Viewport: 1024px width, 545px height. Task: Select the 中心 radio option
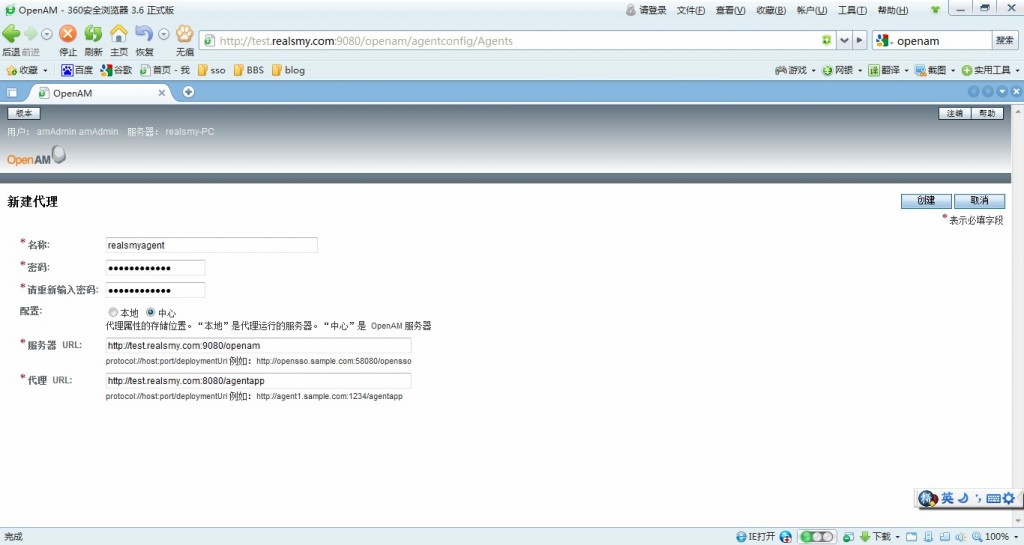(x=150, y=313)
